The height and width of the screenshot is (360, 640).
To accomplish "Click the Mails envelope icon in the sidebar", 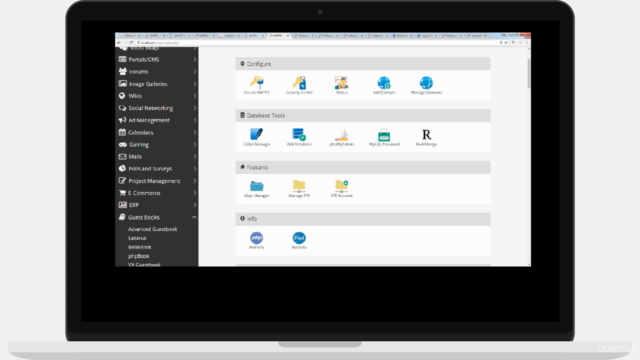I will coord(122,156).
